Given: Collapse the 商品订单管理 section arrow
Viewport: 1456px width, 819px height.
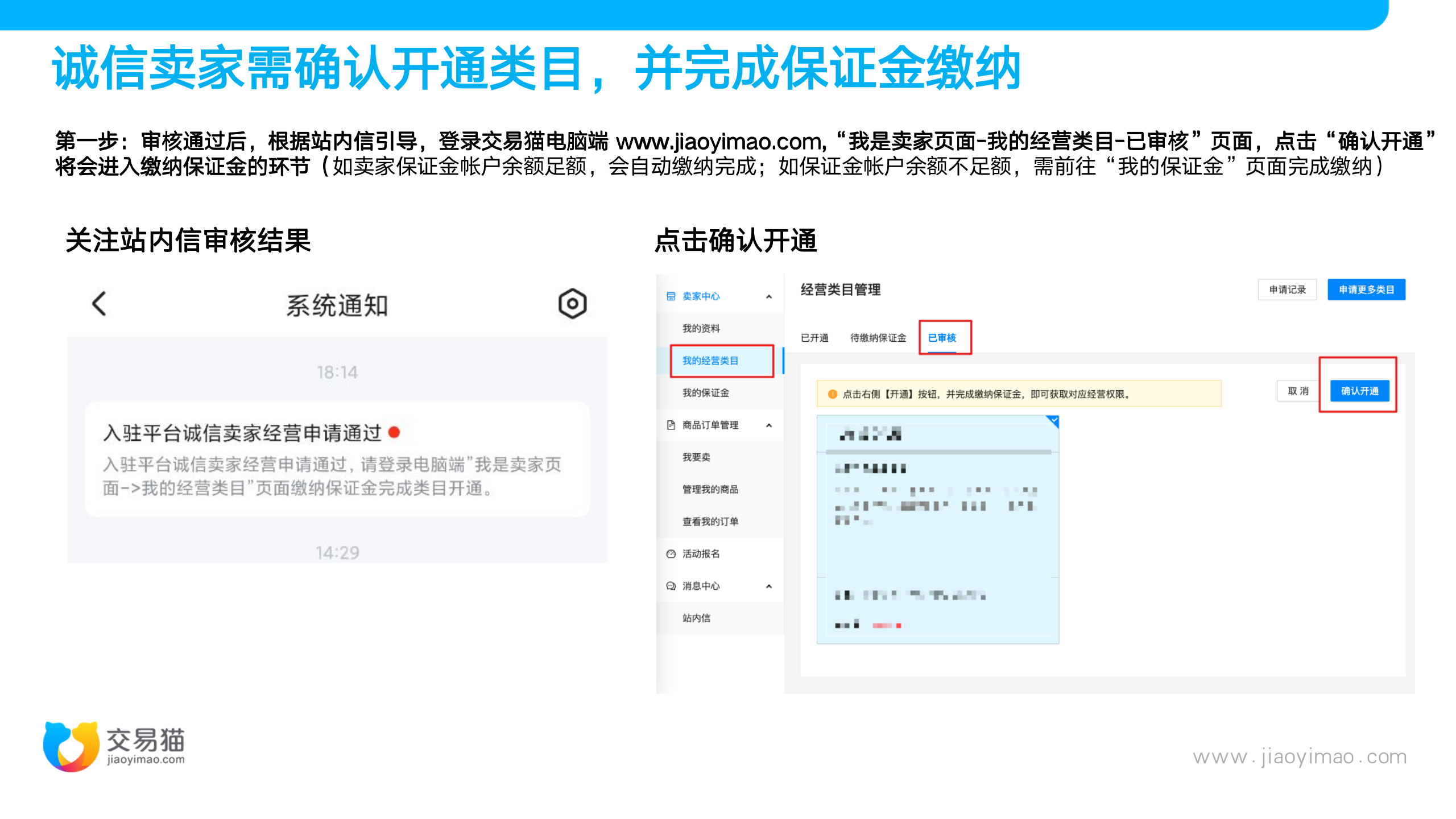Looking at the screenshot, I should [x=769, y=425].
